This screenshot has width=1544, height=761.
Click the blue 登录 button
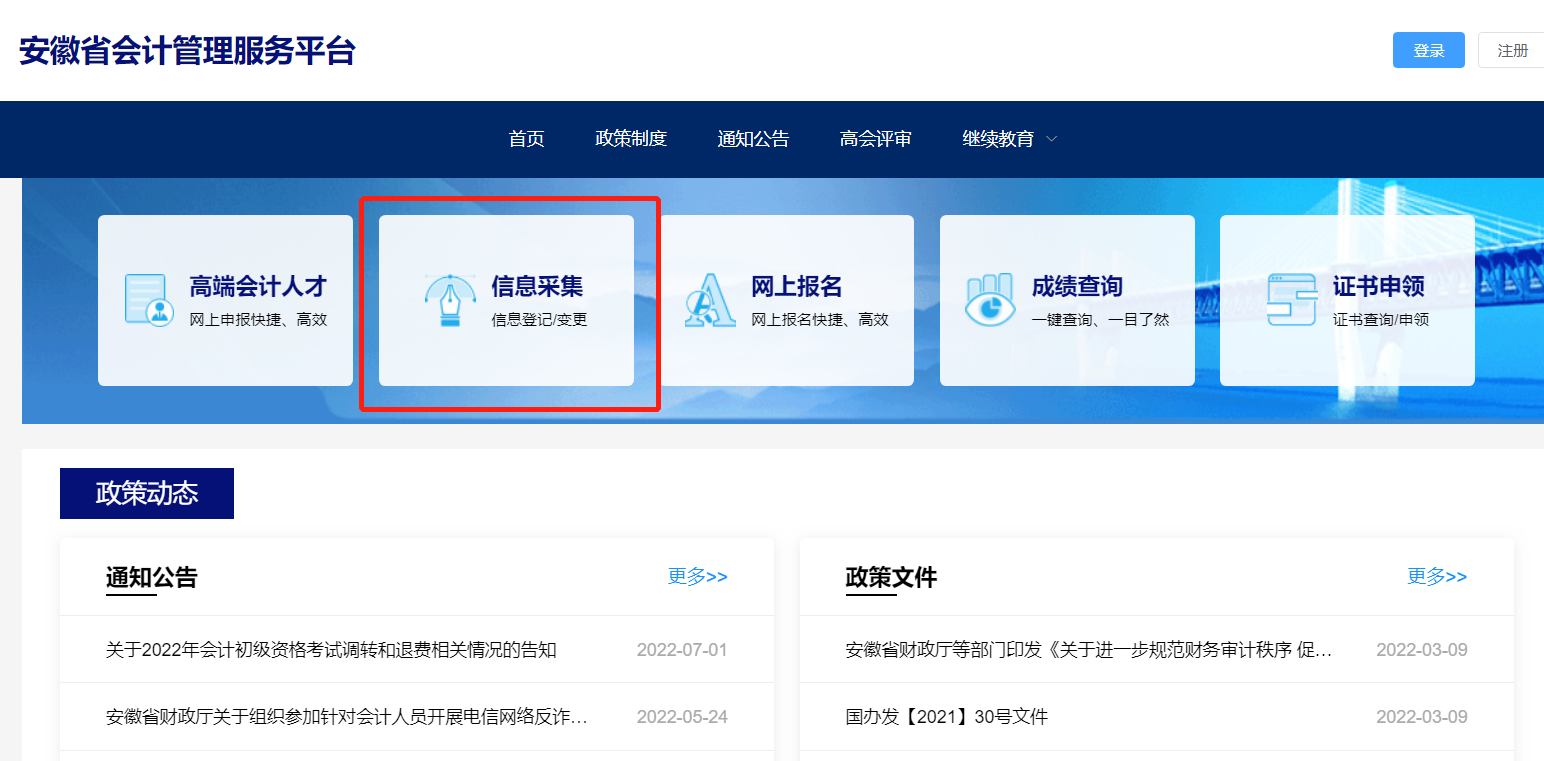click(x=1429, y=50)
